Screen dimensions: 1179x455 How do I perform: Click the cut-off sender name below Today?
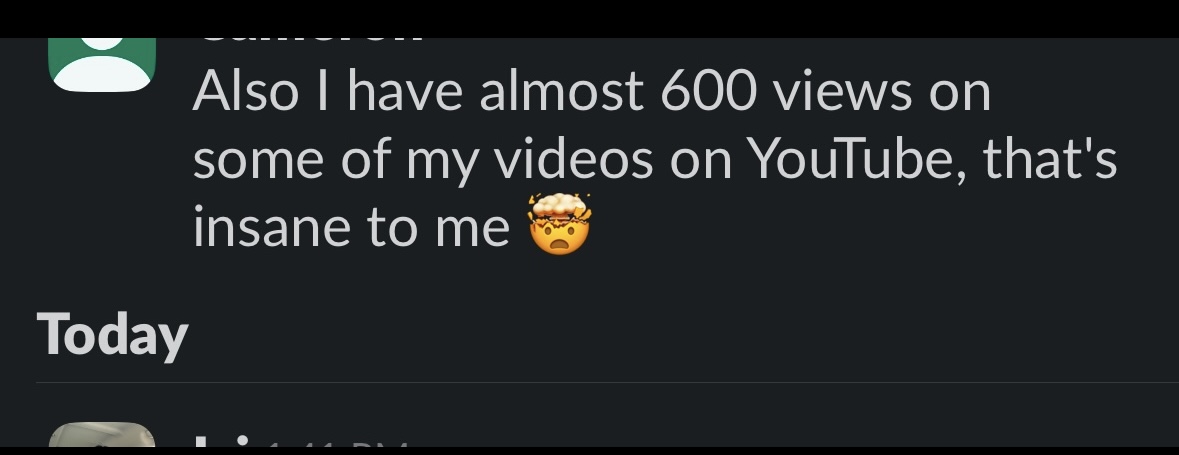tap(215, 442)
